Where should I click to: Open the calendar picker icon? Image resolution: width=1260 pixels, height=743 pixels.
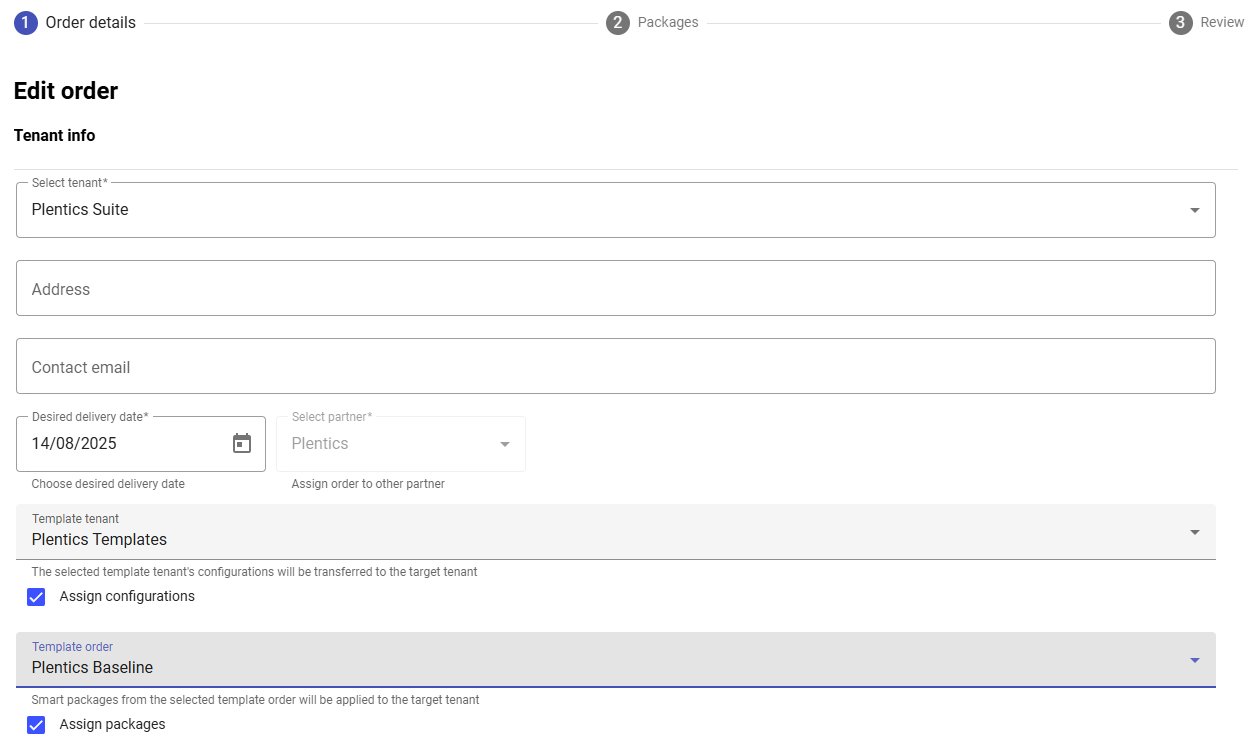point(242,443)
